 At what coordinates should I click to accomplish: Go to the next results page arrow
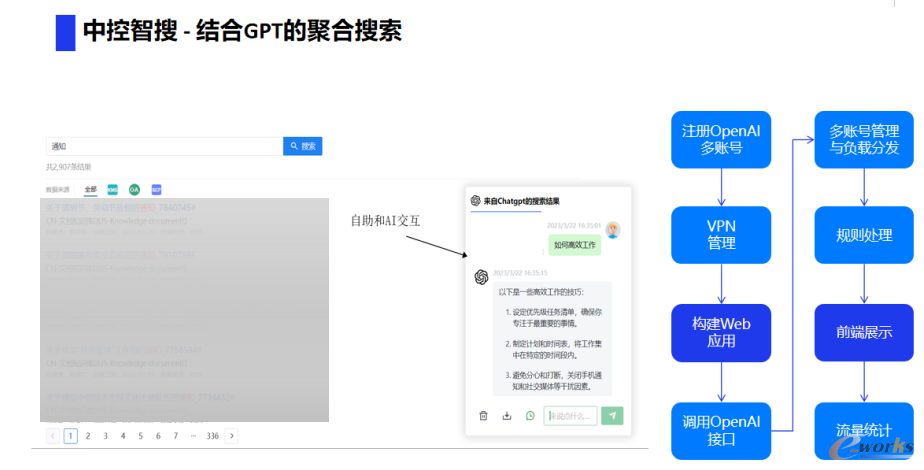pos(232,436)
